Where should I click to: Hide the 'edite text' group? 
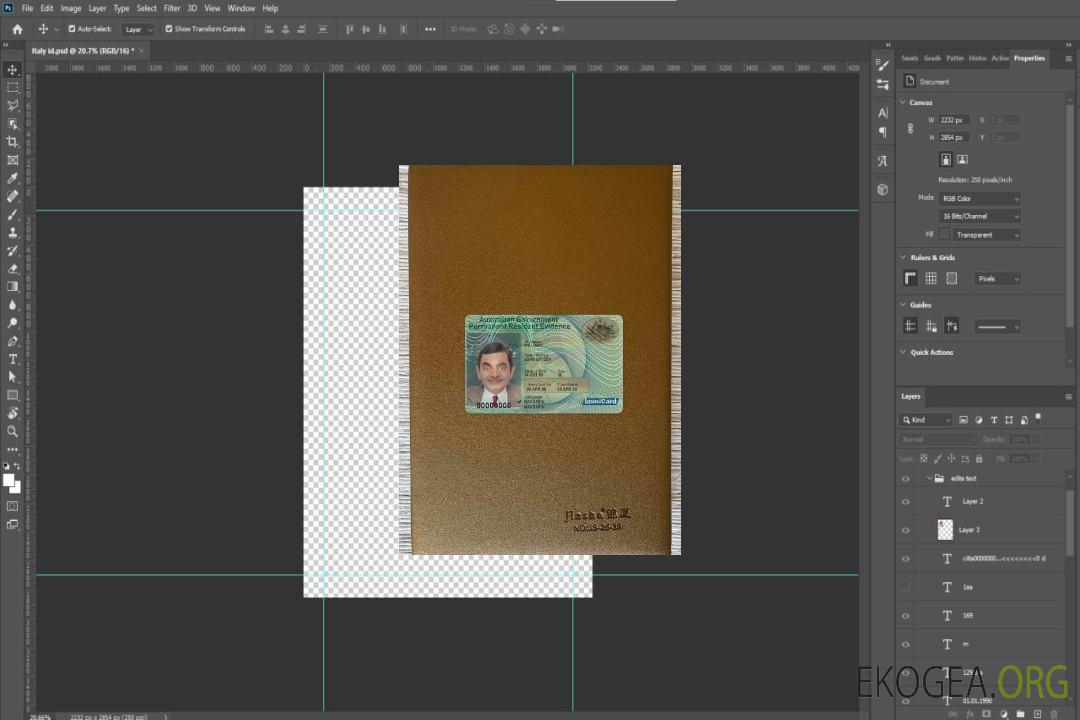point(906,478)
